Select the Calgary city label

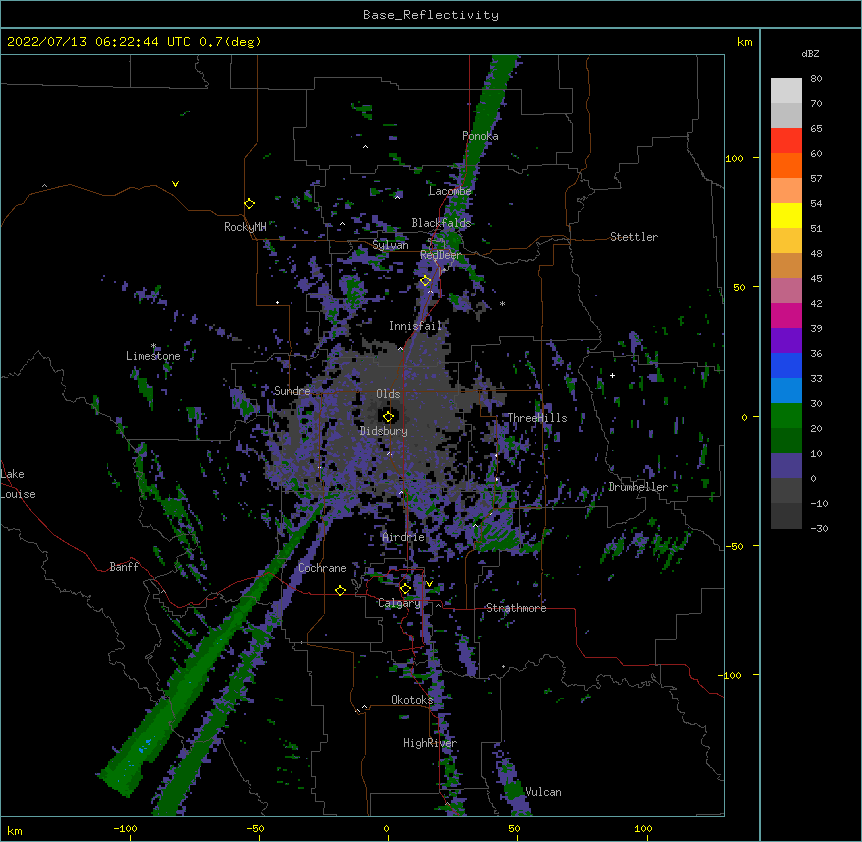coord(399,603)
